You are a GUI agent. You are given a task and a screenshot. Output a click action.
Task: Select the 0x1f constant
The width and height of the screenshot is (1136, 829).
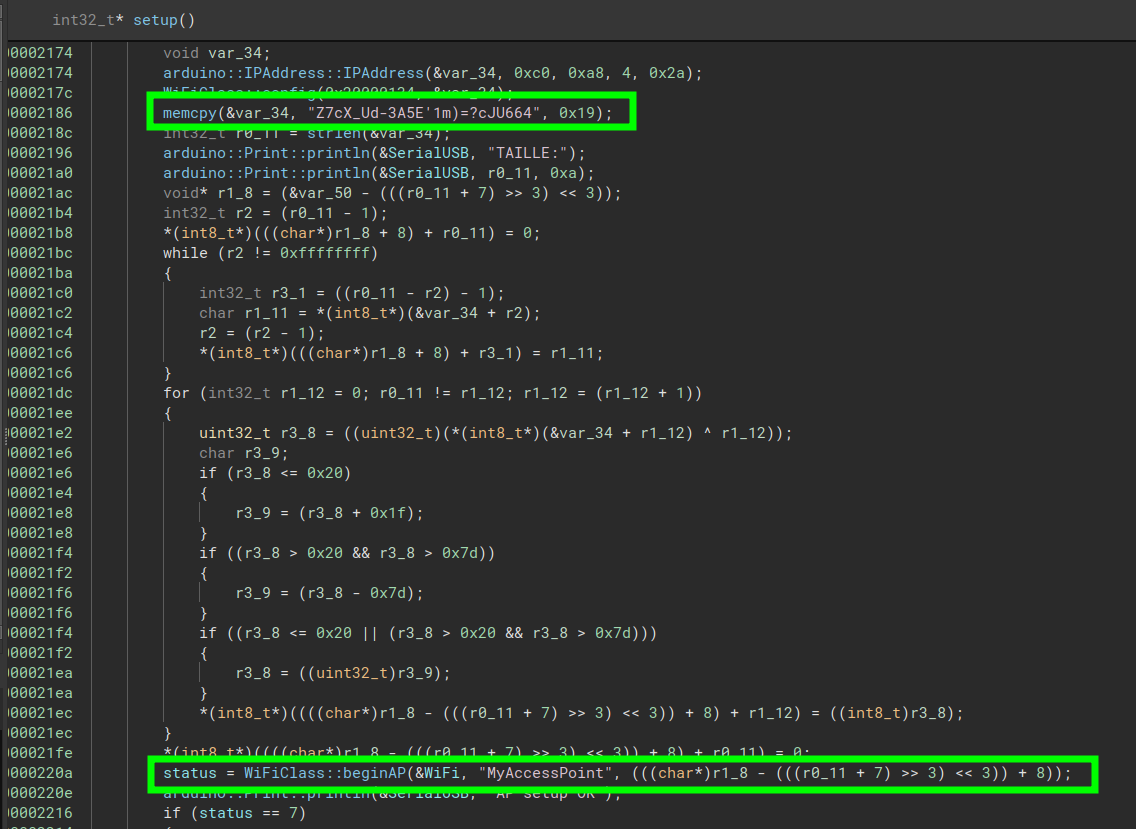pos(388,513)
